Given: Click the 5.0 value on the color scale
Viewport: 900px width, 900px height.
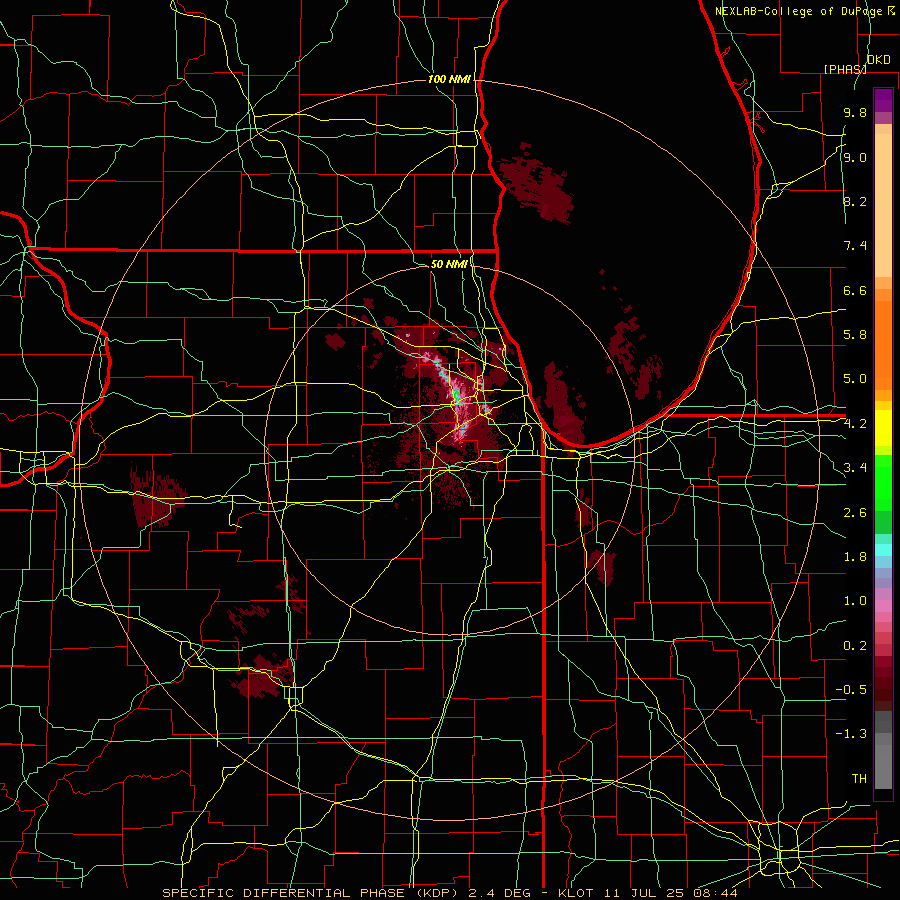Looking at the screenshot, I should click(x=855, y=379).
